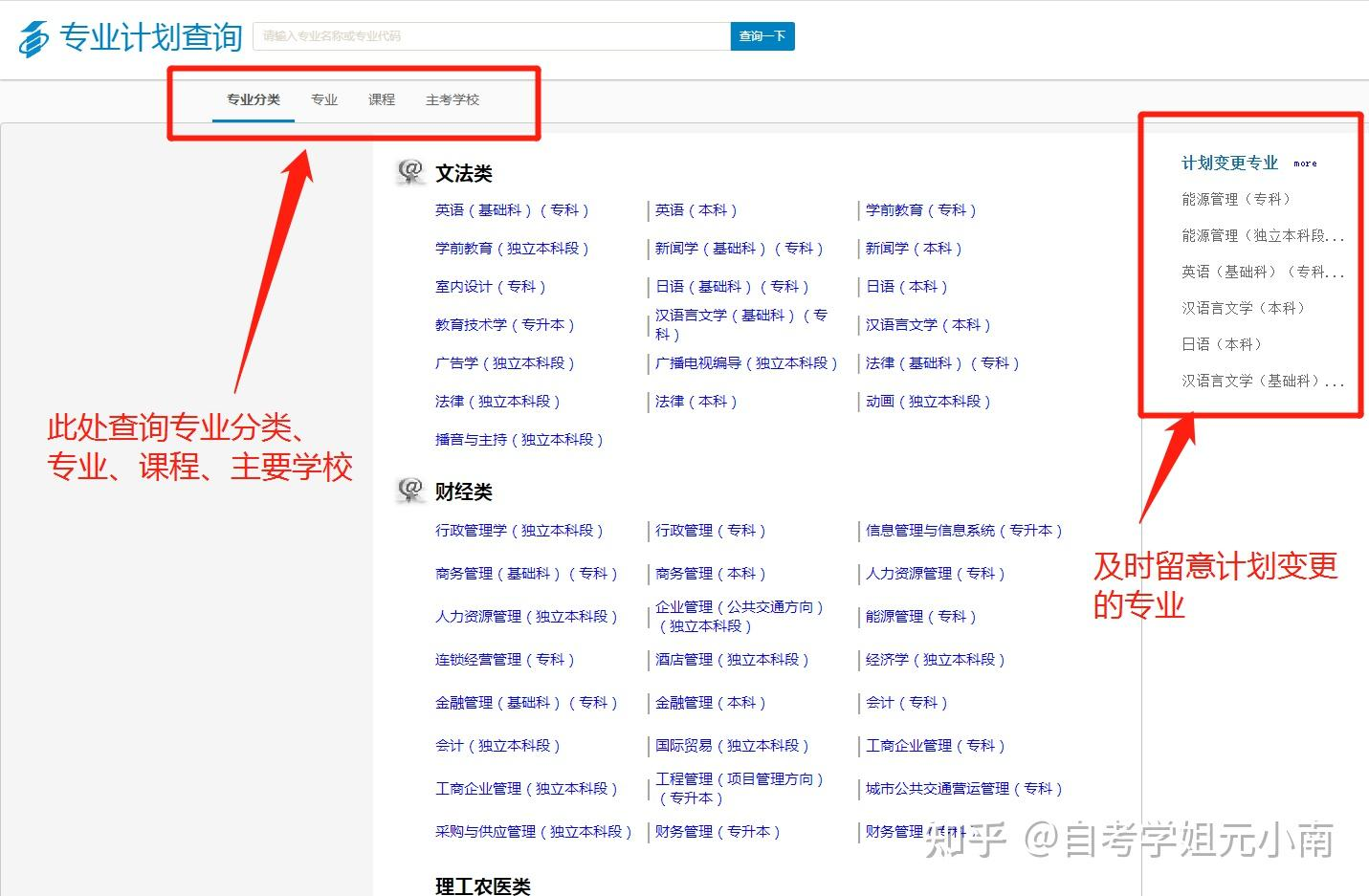Go to the 主考学校 tab
Viewport: 1369px width, 896px height.
point(453,99)
